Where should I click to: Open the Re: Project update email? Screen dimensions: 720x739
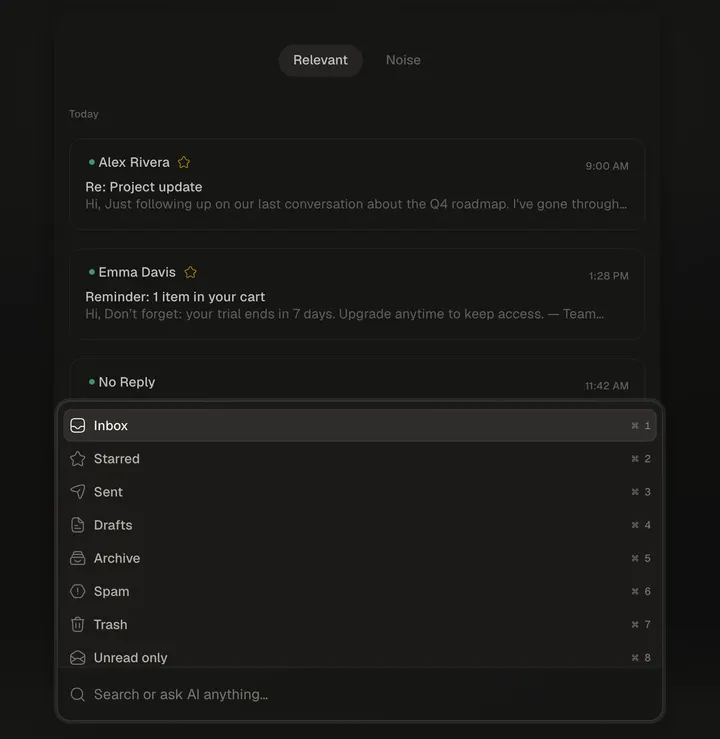pos(357,184)
